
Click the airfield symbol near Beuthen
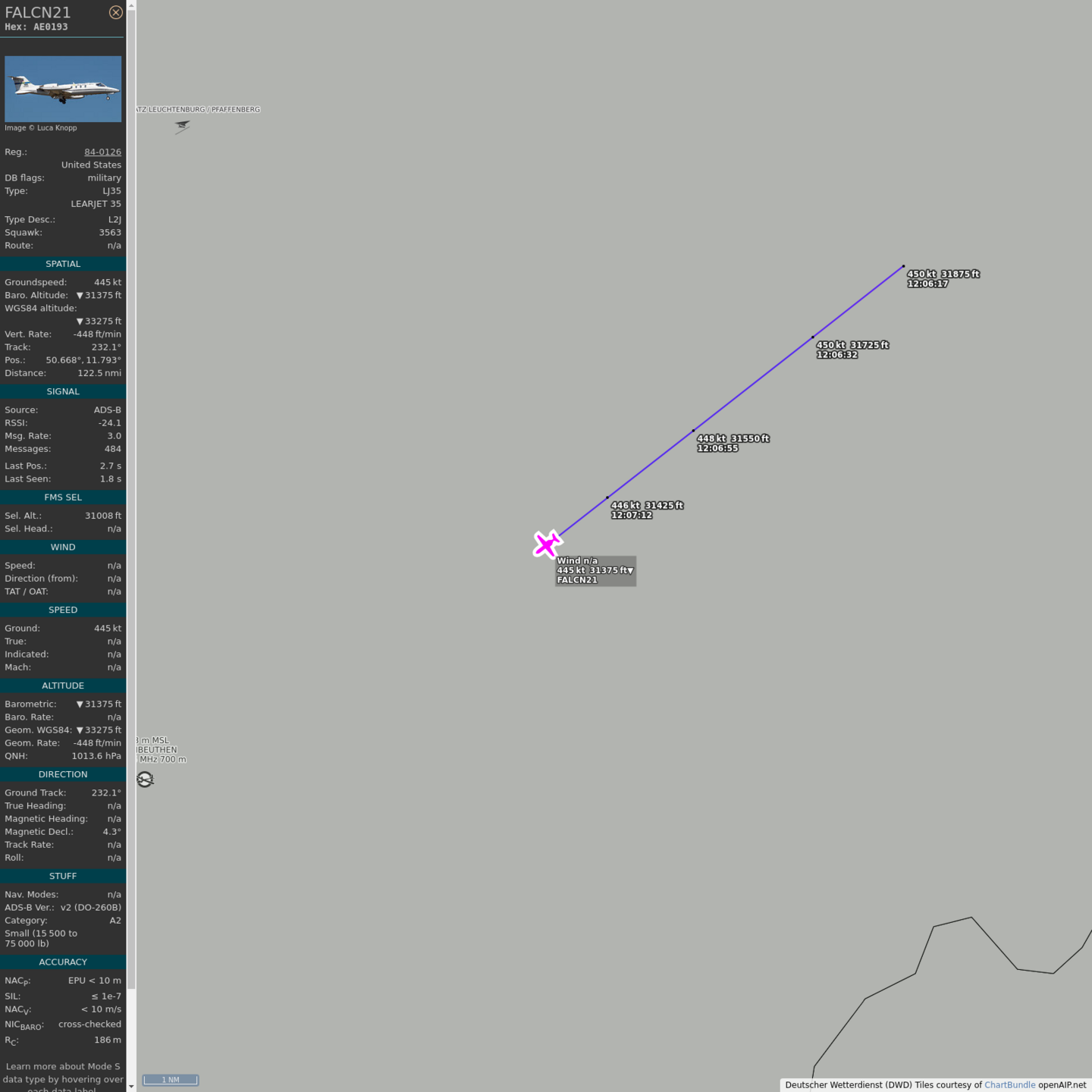145,780
